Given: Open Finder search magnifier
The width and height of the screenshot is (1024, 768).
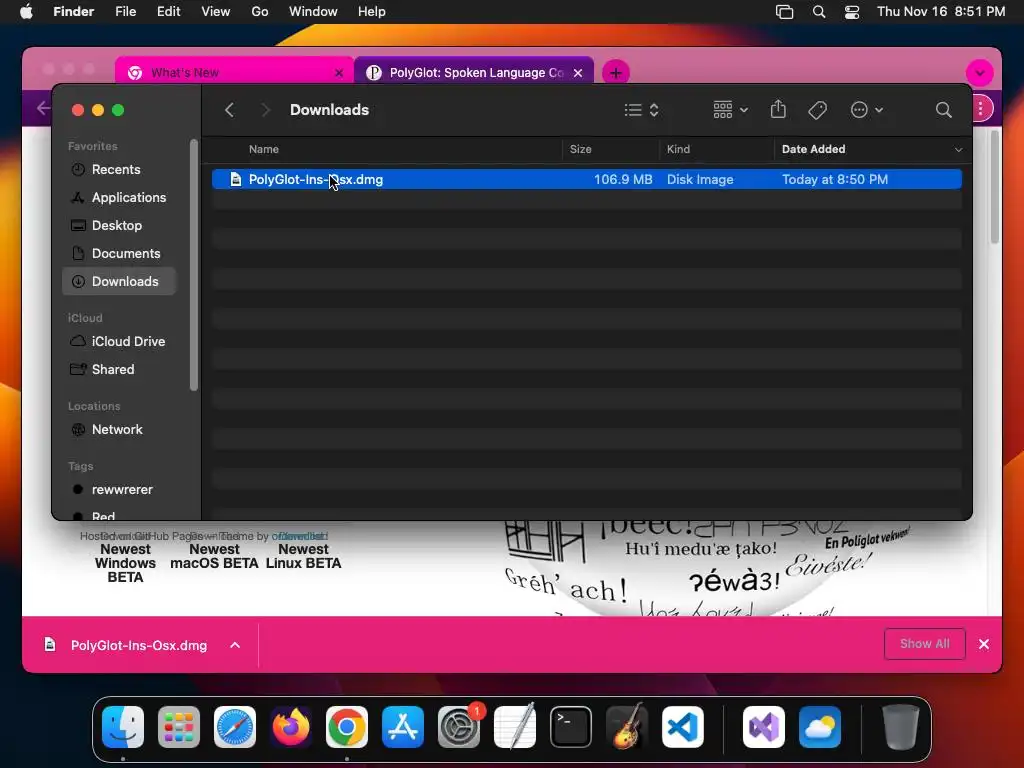Looking at the screenshot, I should pos(943,110).
